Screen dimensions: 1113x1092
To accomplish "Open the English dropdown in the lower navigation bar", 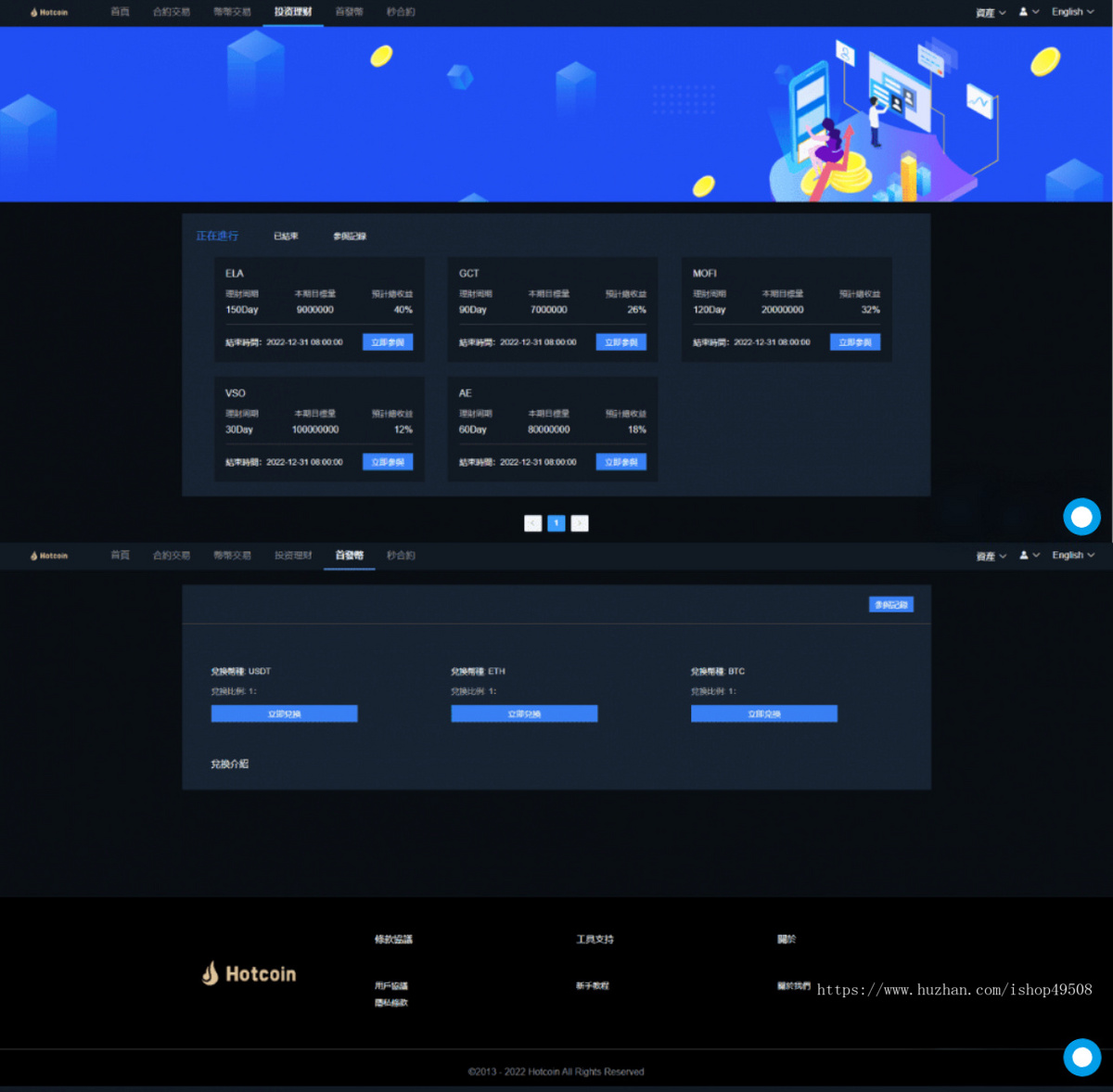I will tap(1073, 556).
